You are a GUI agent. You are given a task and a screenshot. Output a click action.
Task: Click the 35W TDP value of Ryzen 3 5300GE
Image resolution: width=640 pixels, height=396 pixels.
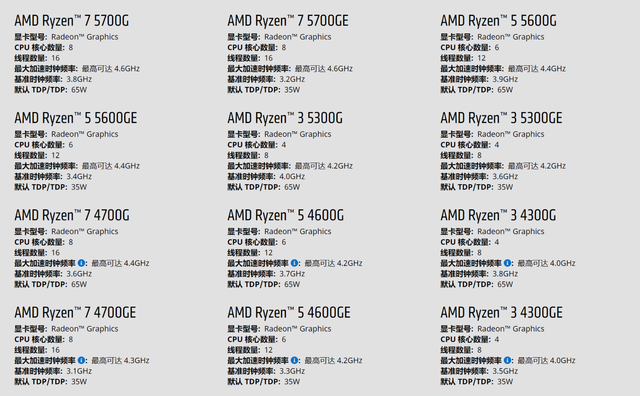coord(505,187)
